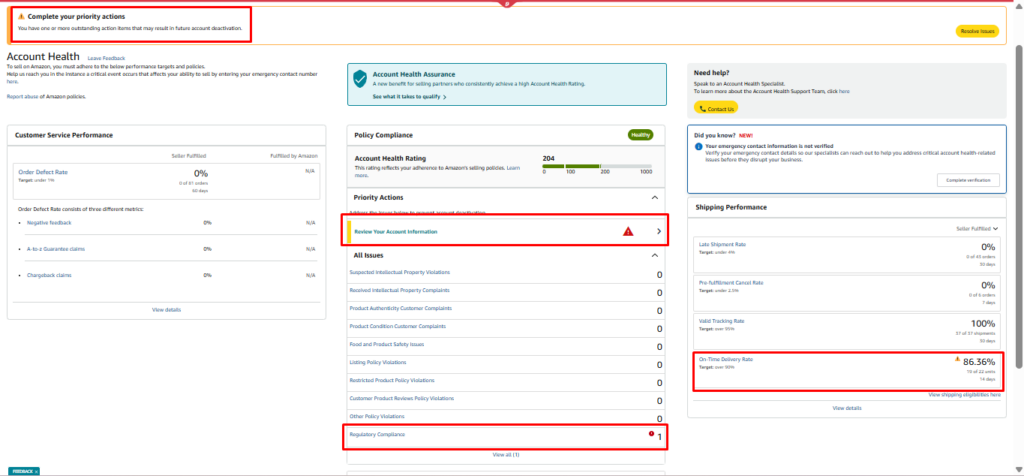Click the Account Health Rating value 204

coord(549,158)
